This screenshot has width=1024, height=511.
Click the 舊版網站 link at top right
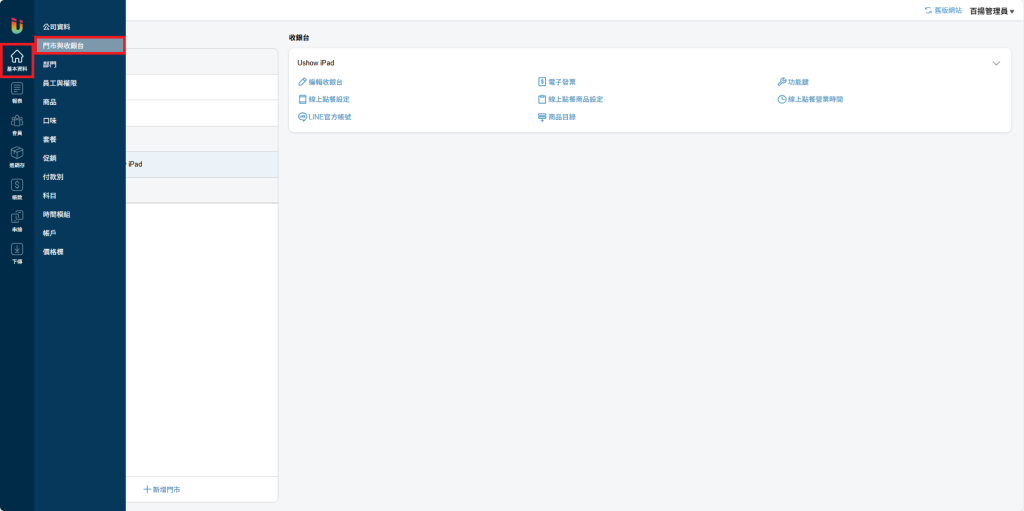point(943,10)
